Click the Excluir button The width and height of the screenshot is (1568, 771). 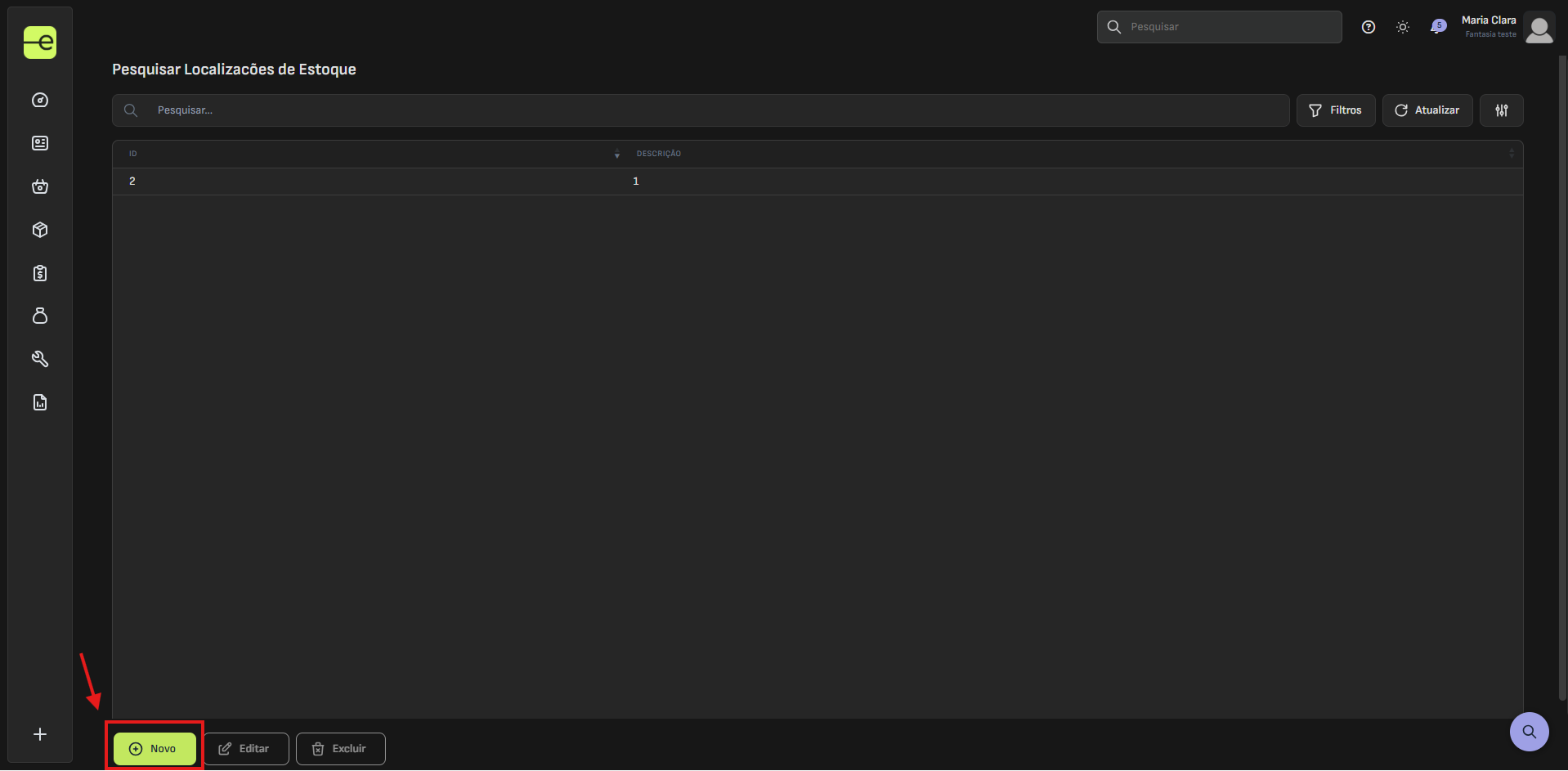coord(341,749)
